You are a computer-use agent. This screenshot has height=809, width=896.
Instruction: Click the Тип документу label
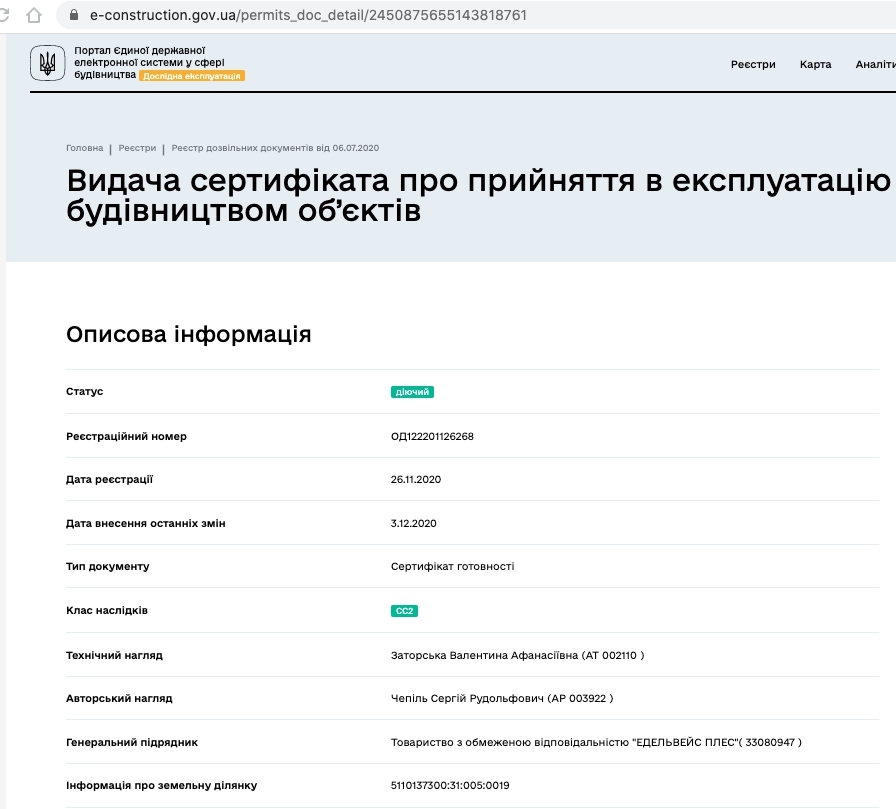pos(107,567)
